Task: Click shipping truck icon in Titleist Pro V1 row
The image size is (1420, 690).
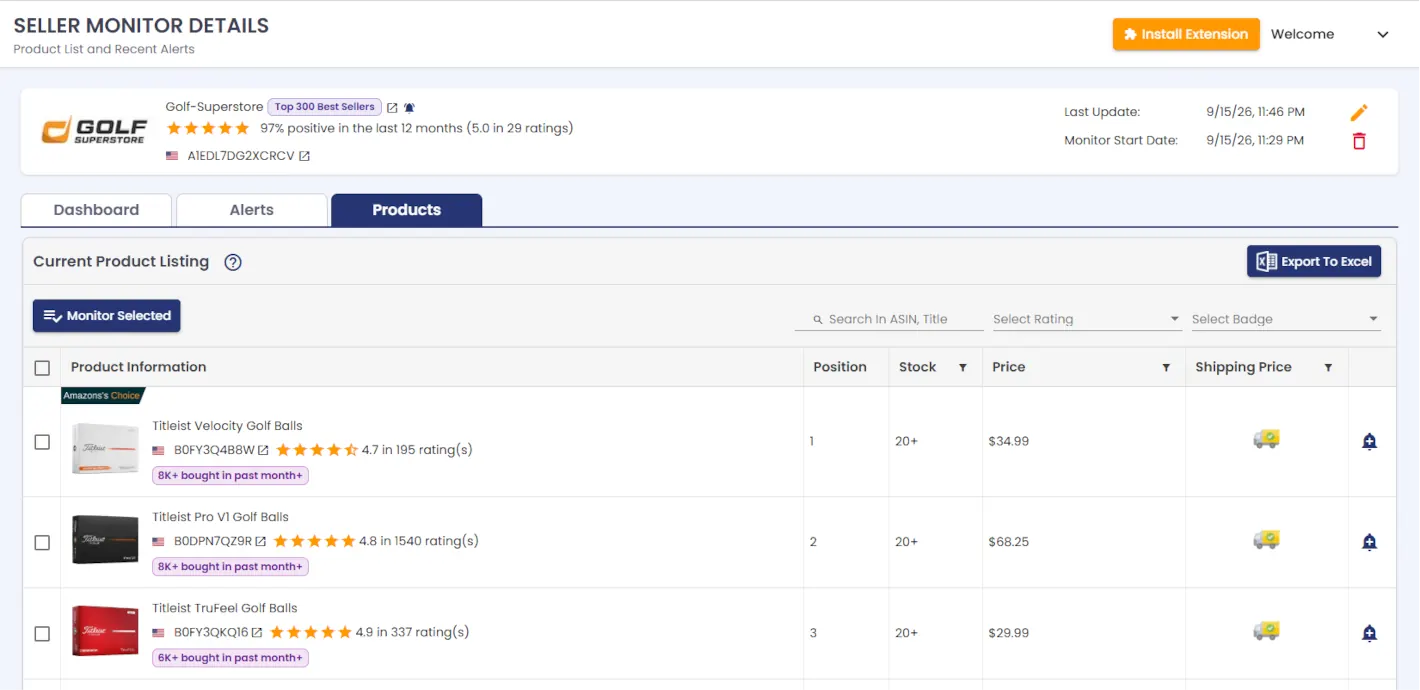Action: click(1266, 540)
